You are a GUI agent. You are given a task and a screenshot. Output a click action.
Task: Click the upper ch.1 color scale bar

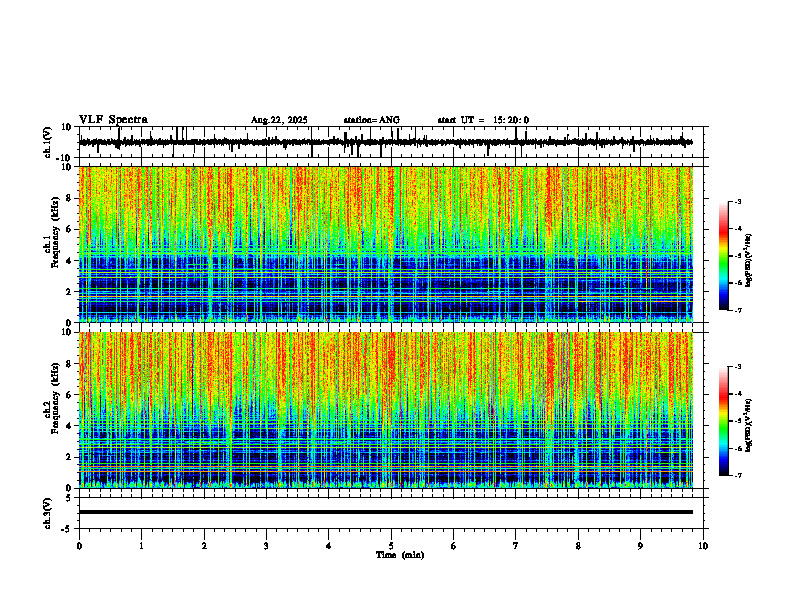point(724,256)
